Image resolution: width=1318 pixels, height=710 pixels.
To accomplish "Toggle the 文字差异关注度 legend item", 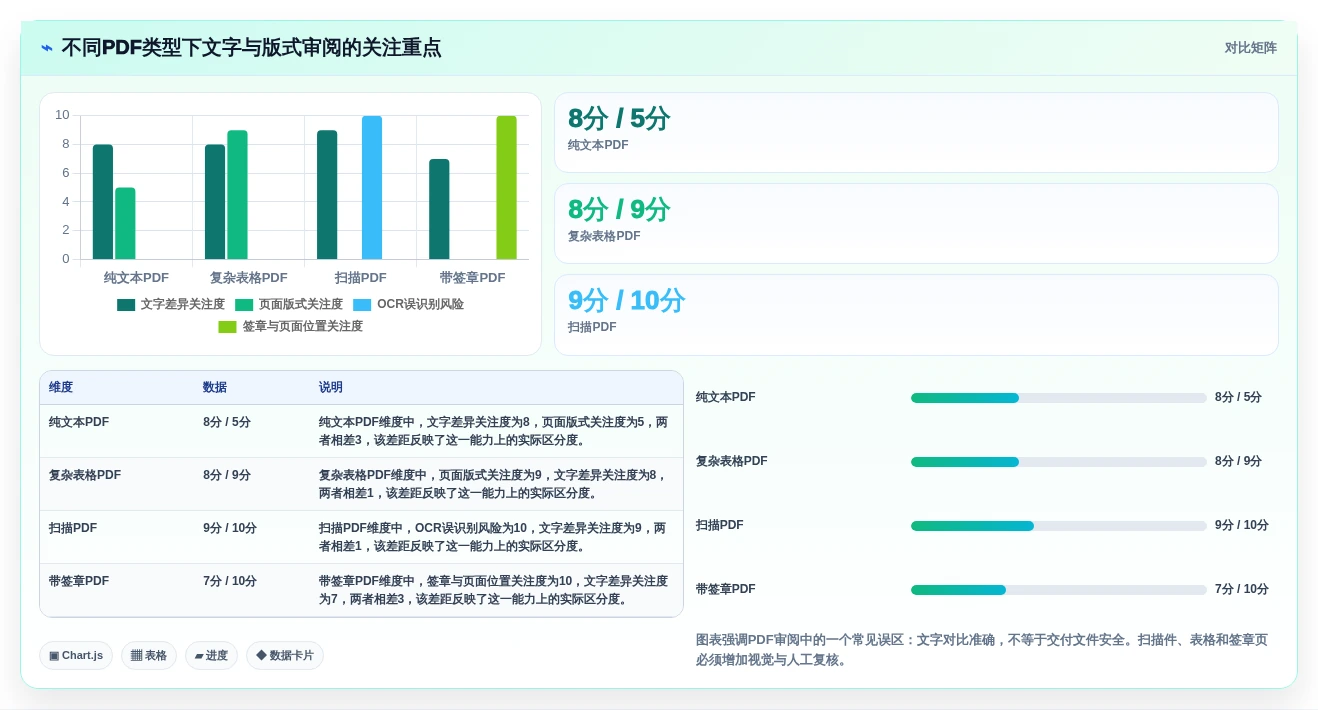I will 171,305.
